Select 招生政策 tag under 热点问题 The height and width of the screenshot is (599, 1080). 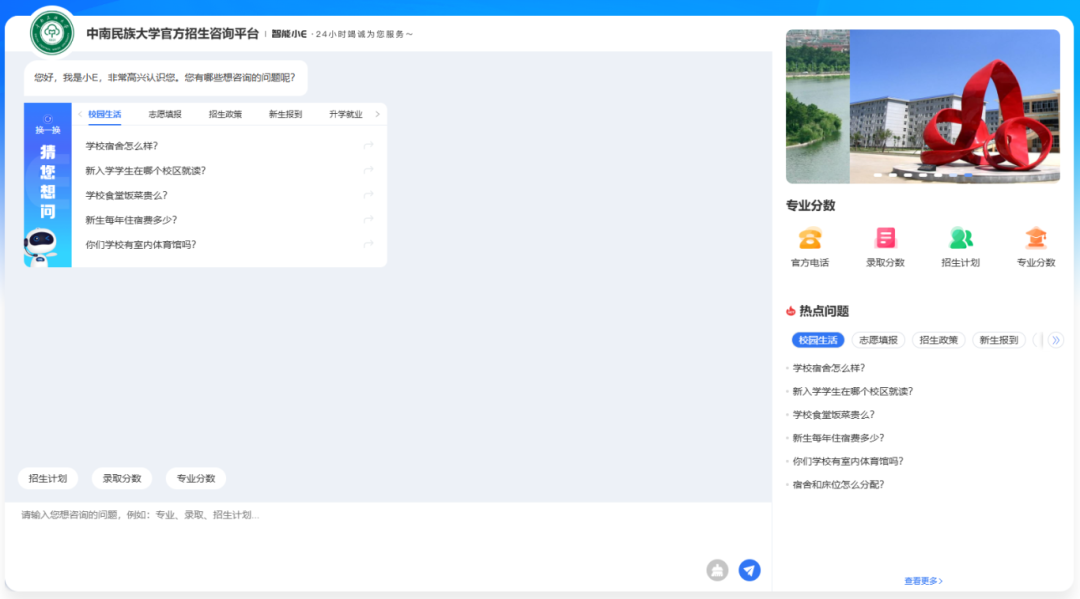(x=938, y=340)
